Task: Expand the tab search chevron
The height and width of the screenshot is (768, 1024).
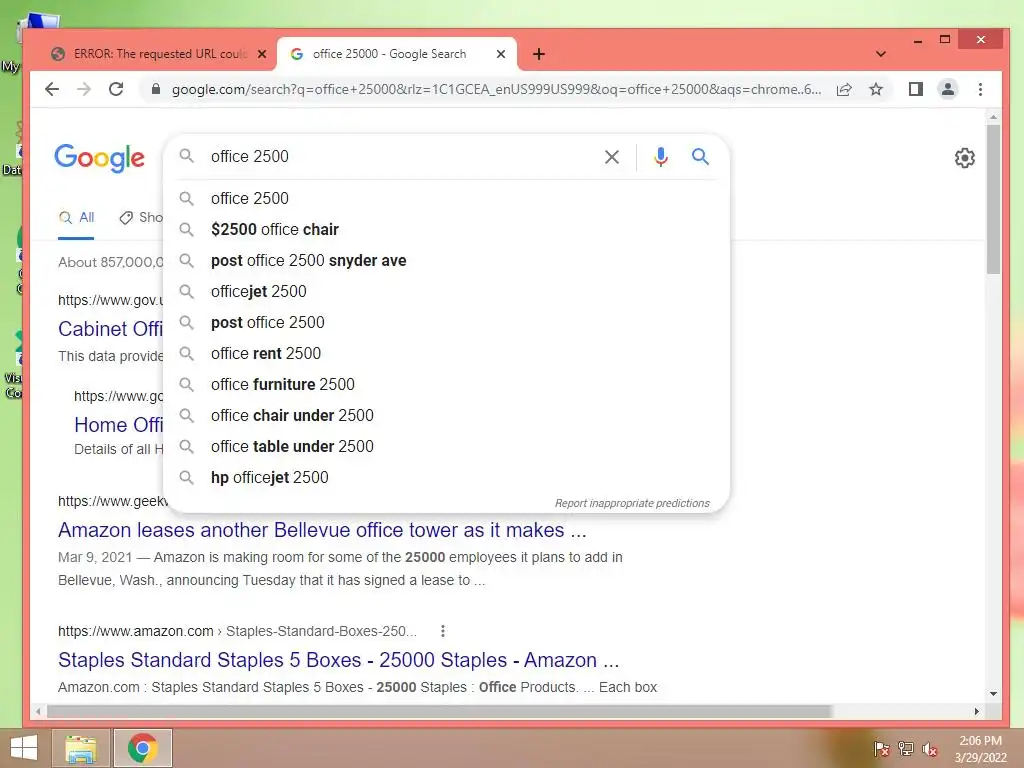Action: (880, 54)
